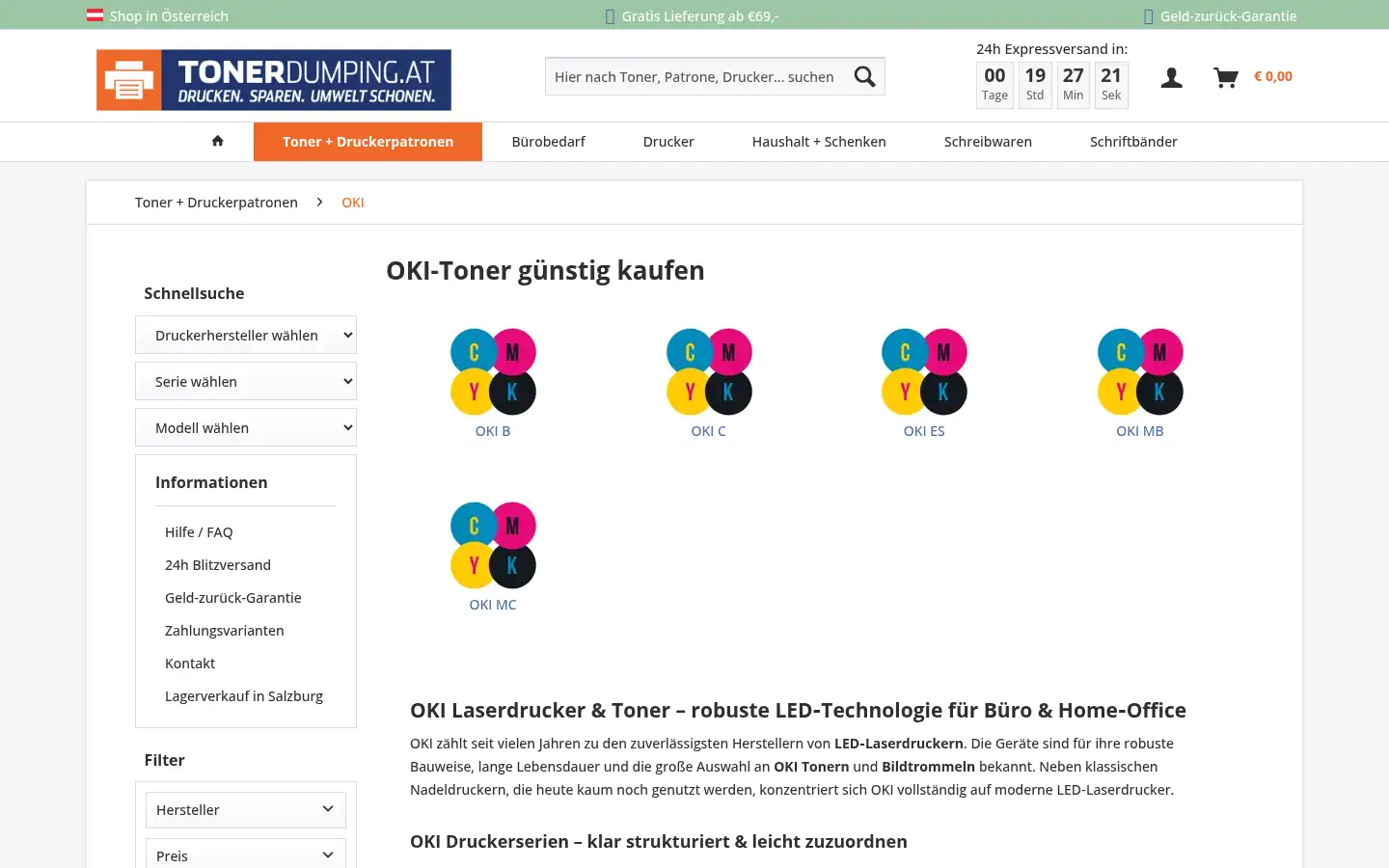The width and height of the screenshot is (1389, 868).
Task: Open the Schreibwaren menu
Action: (988, 142)
